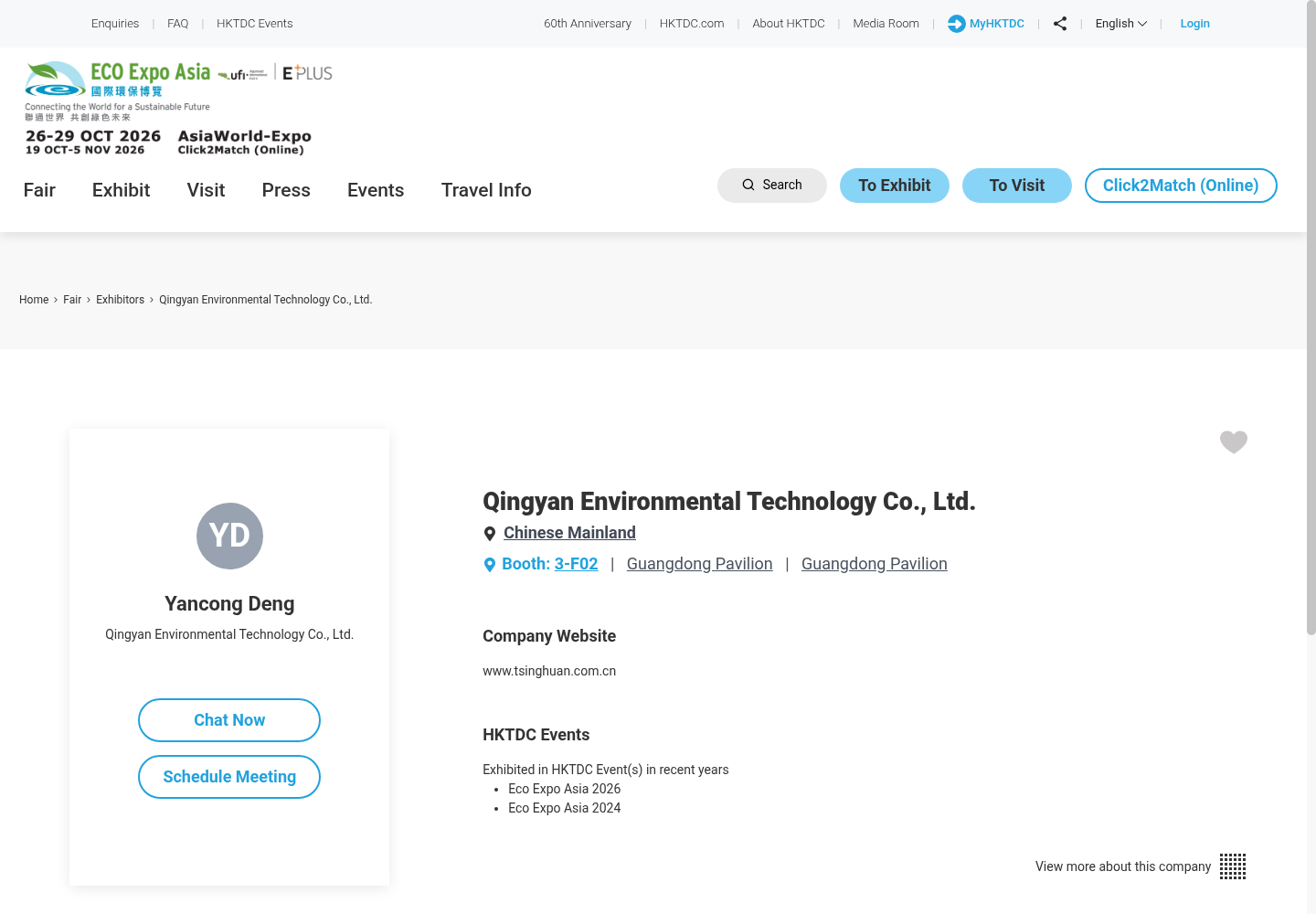Image resolution: width=1316 pixels, height=914 pixels.
Task: Open the FAQ link
Action: click(178, 24)
